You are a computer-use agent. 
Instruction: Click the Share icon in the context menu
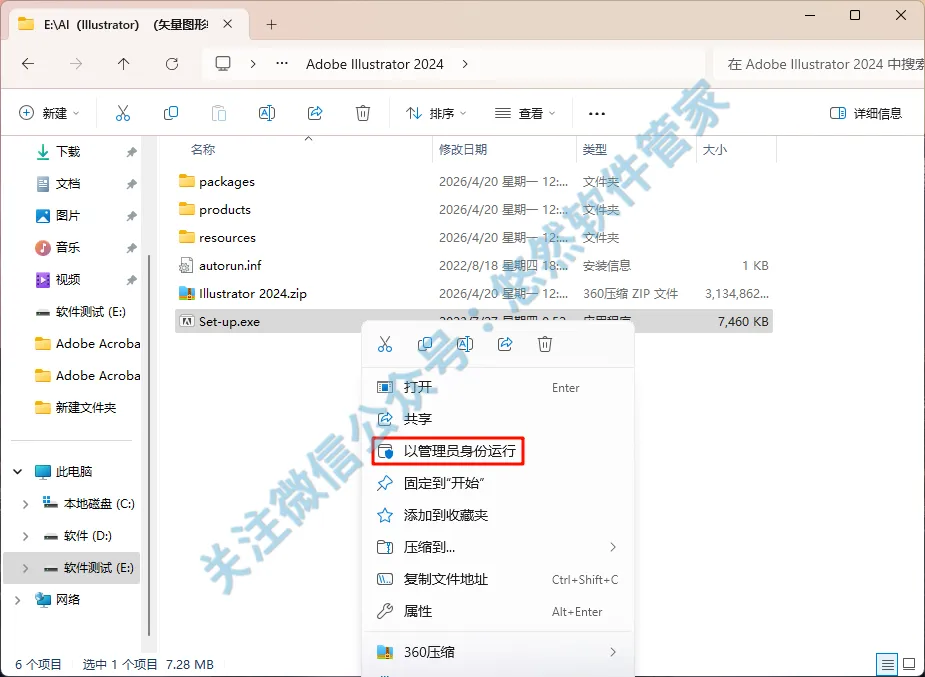pos(505,344)
